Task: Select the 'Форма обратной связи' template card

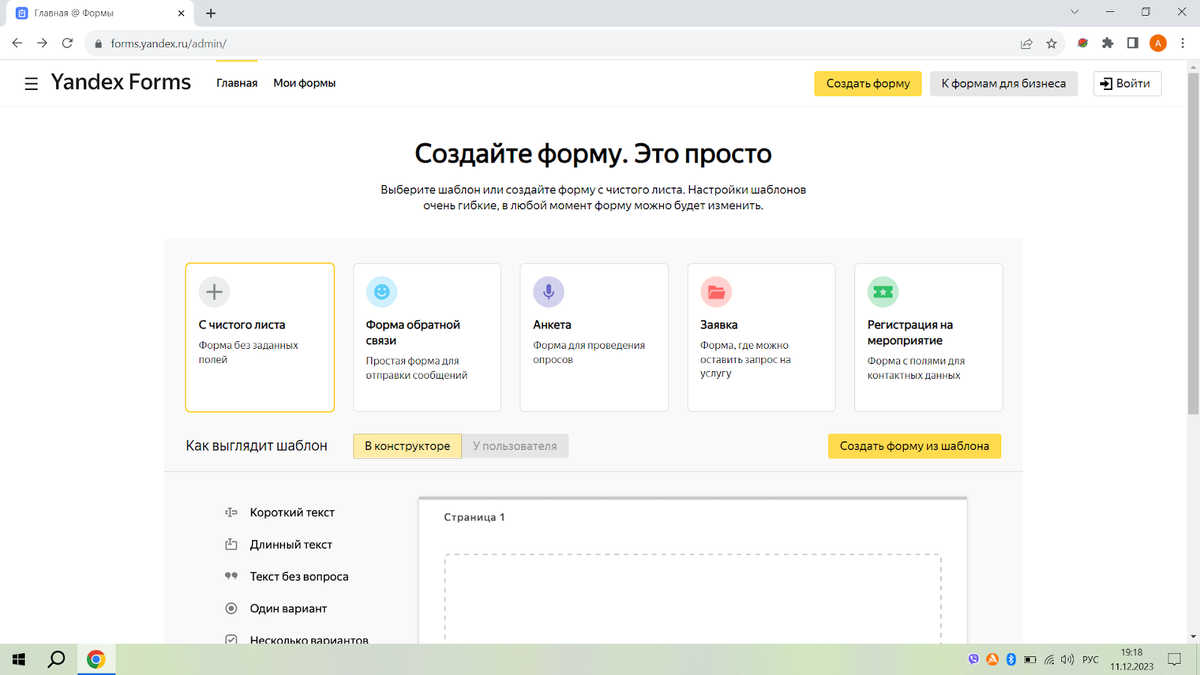Action: pyautogui.click(x=427, y=337)
